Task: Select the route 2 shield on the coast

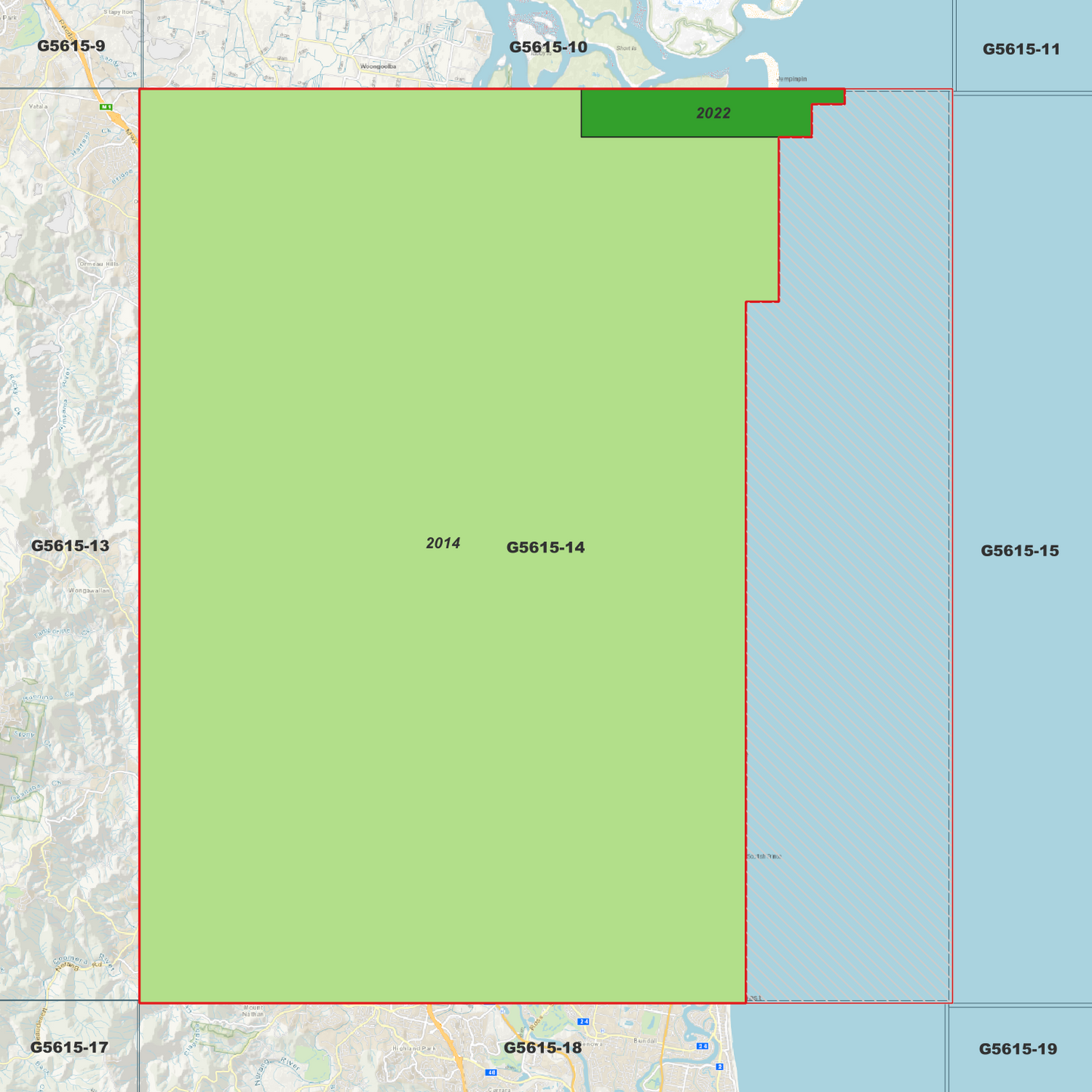Action: [x=719, y=1066]
